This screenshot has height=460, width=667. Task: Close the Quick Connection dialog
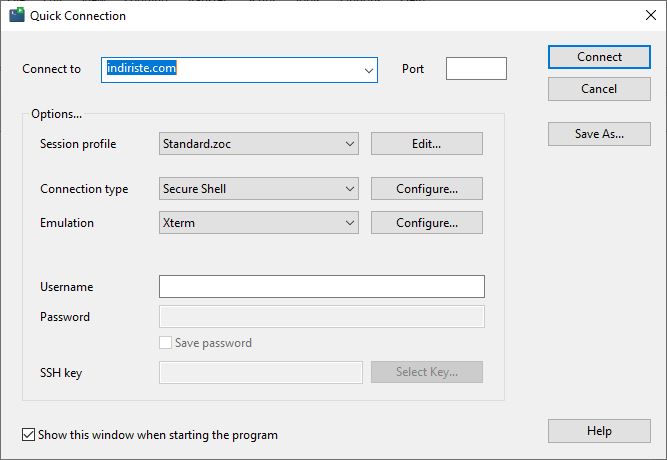point(650,15)
